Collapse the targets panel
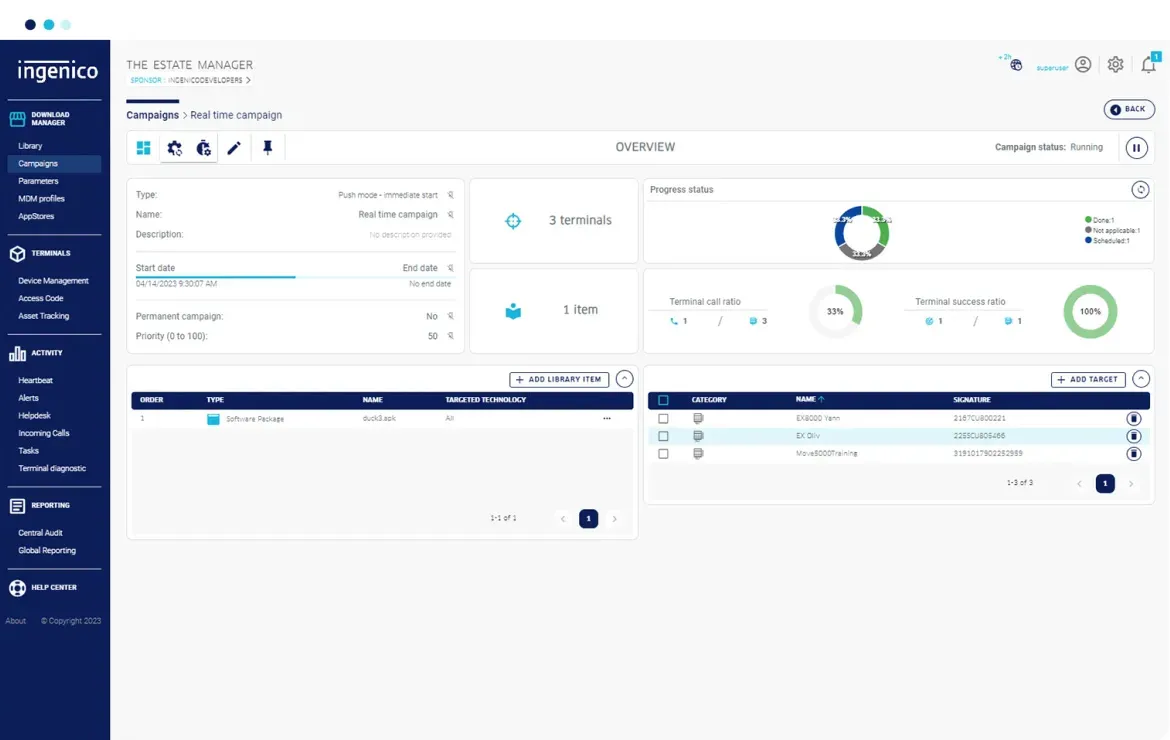 [1141, 379]
